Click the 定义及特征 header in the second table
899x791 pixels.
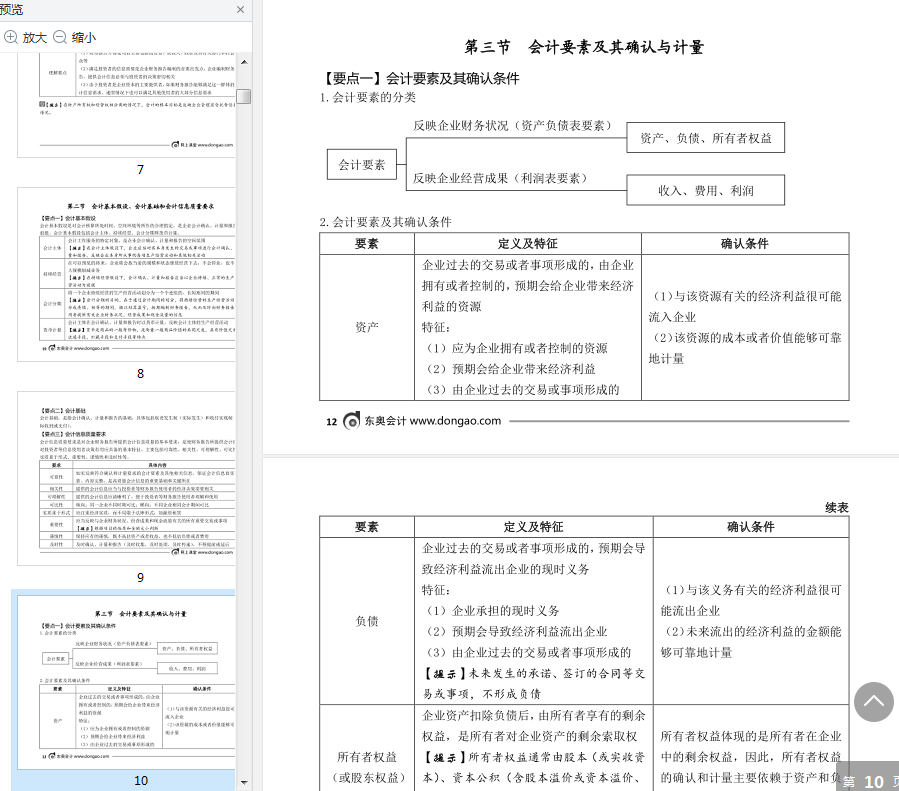(x=533, y=527)
